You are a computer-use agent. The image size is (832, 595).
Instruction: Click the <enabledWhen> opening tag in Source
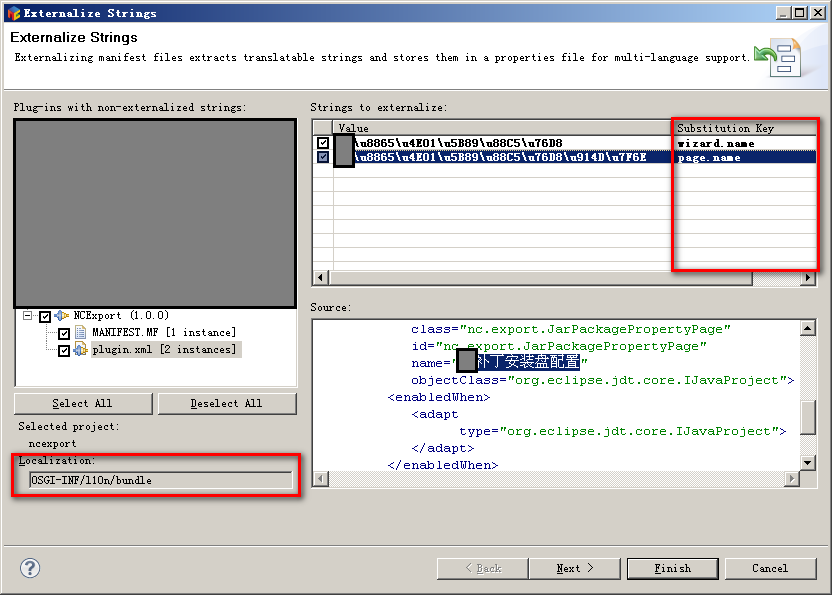tap(439, 398)
